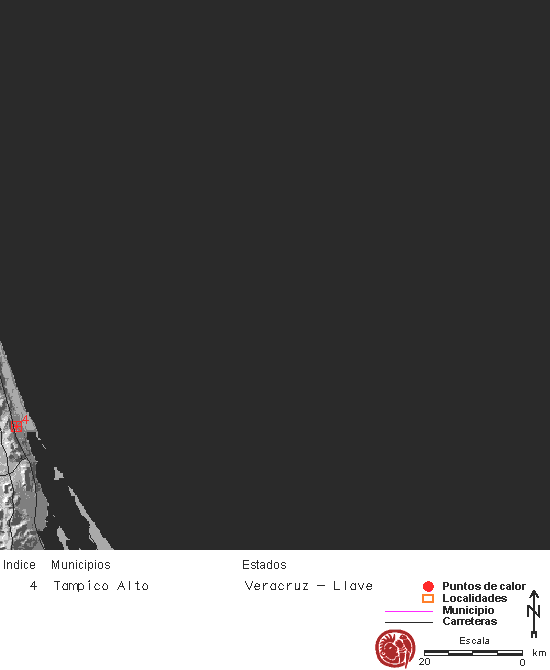
Task: Click the red heat point marker on map
Action: [x=16, y=426]
